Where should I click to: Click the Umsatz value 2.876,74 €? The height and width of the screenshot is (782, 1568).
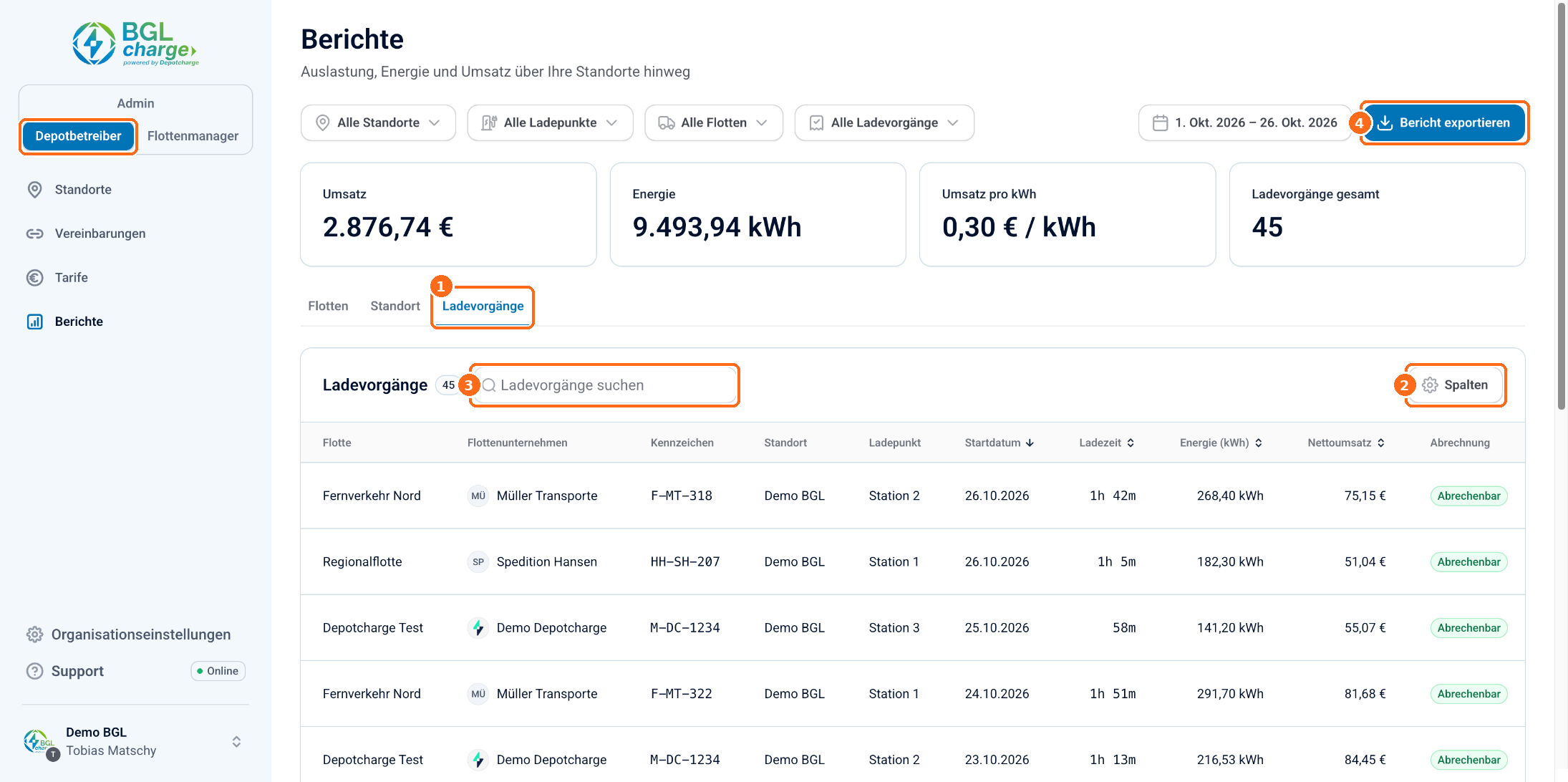[x=388, y=227]
